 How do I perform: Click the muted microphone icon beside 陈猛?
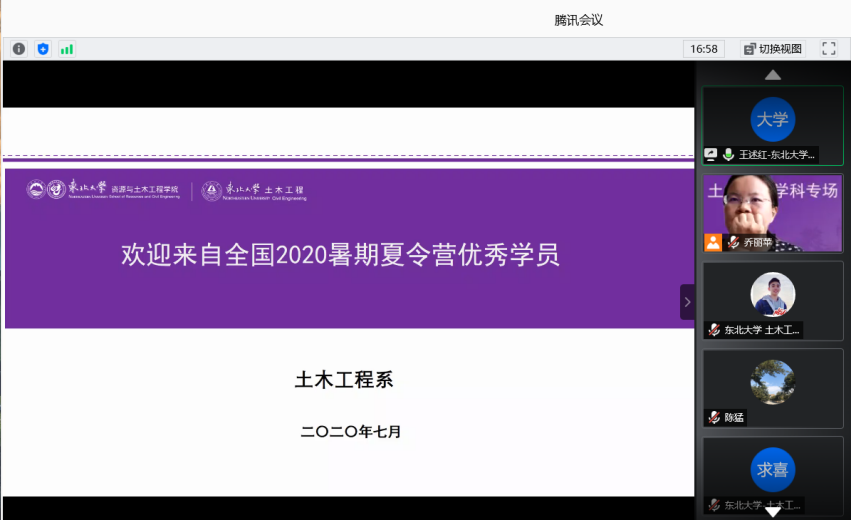pos(714,417)
